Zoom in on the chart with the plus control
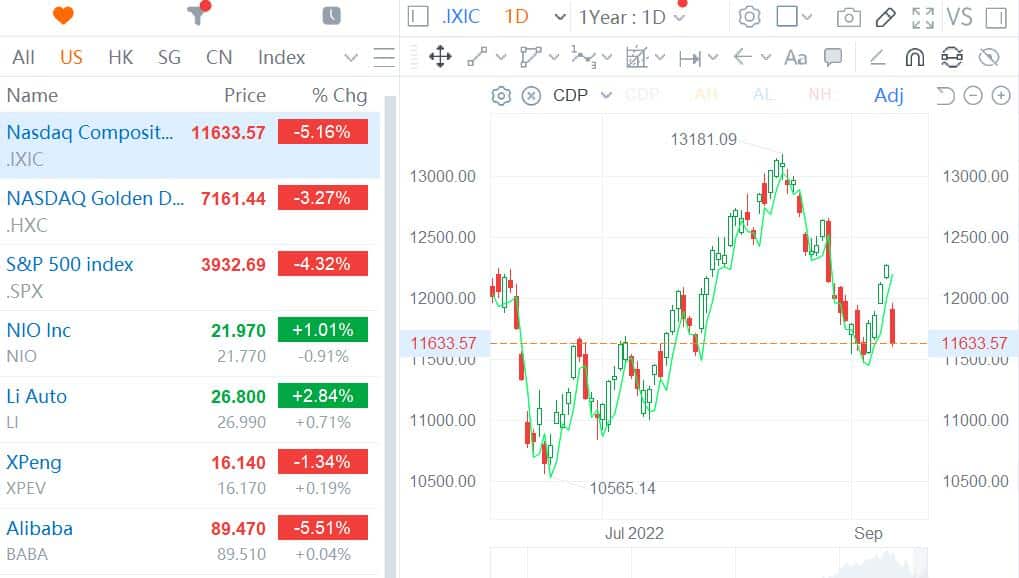The height and width of the screenshot is (578, 1019). [x=1000, y=95]
